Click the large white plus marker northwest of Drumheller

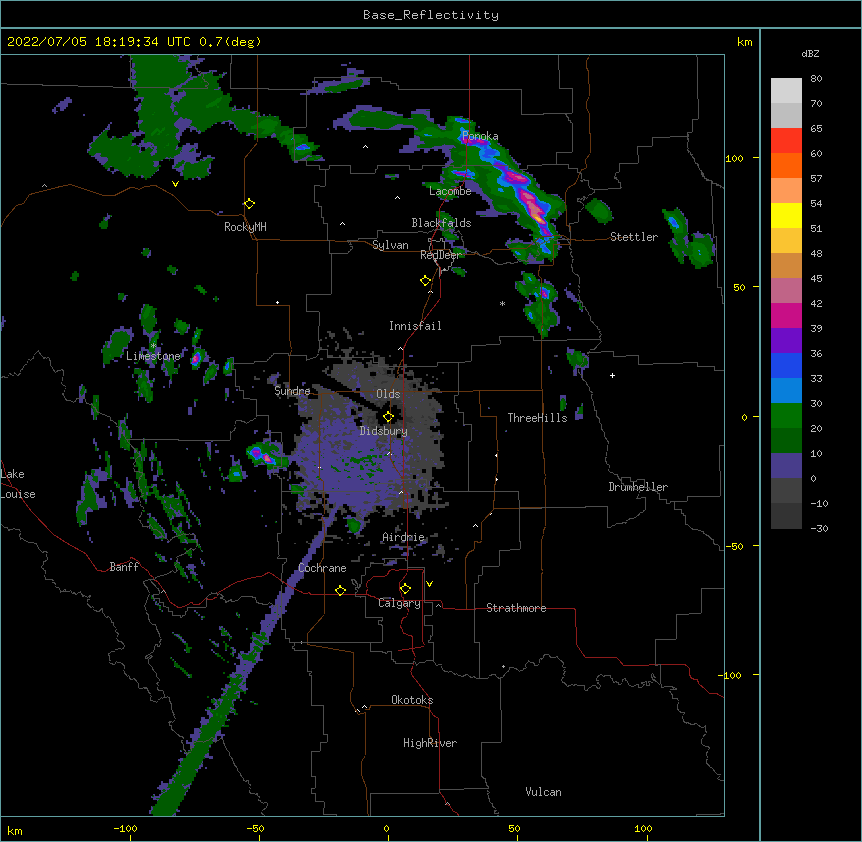612,375
